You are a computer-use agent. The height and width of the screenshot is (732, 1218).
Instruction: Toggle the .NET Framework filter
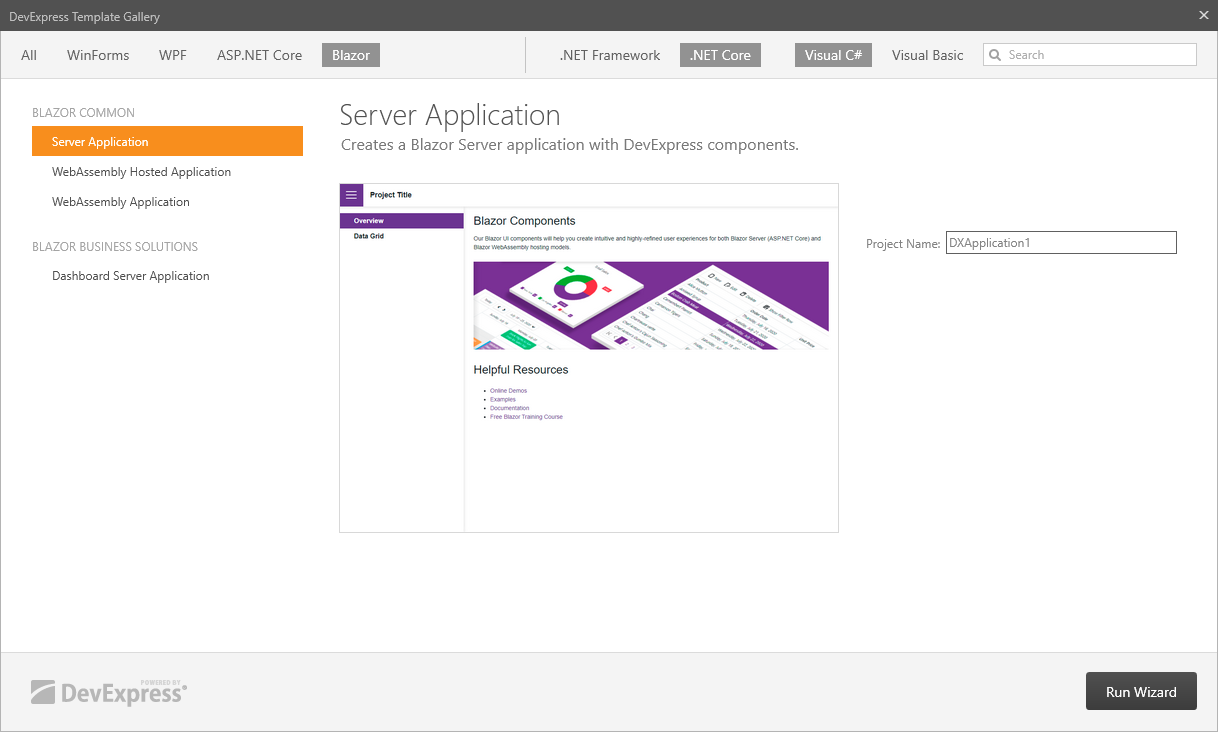click(610, 55)
